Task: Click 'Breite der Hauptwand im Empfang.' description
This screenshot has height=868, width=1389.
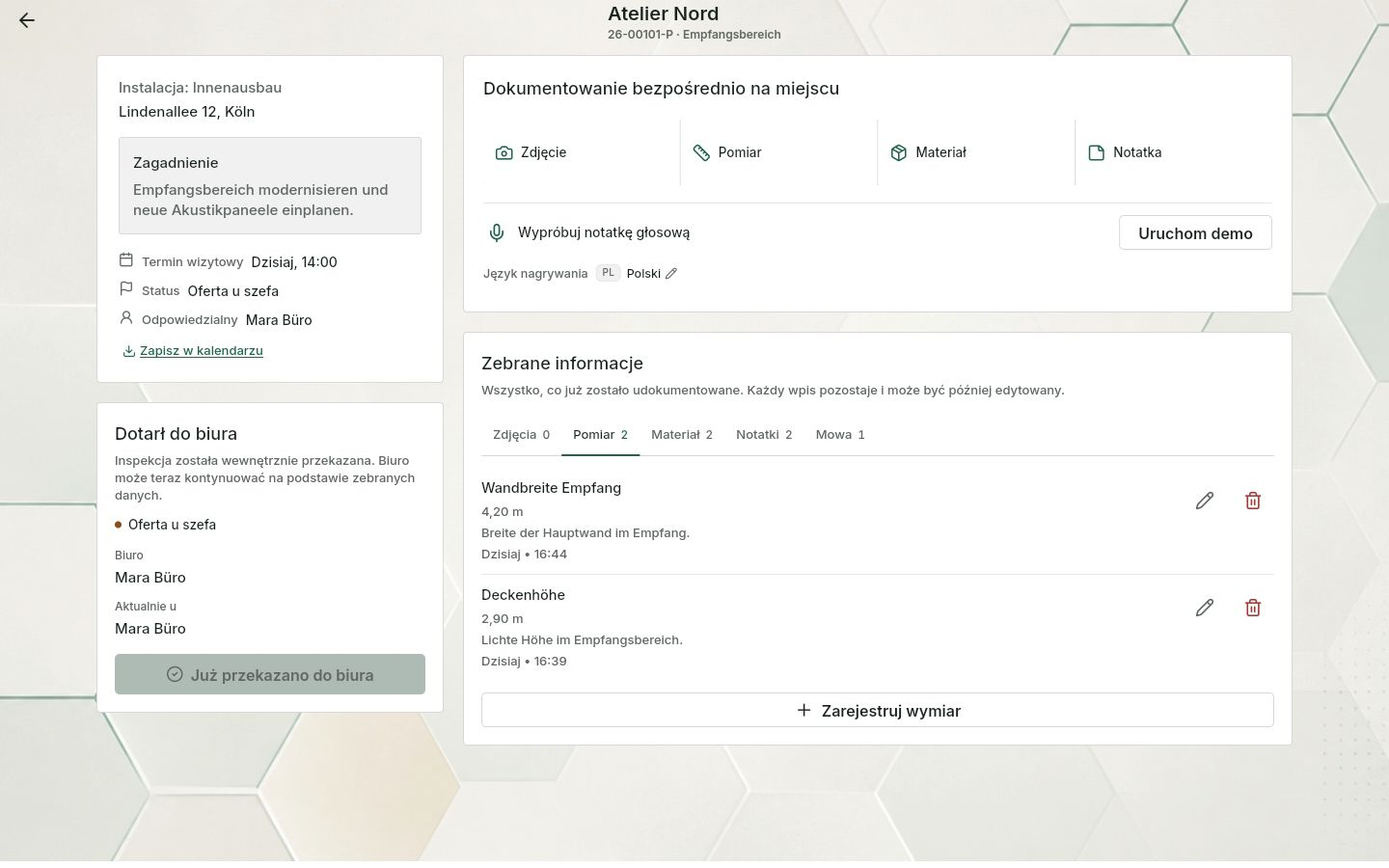Action: 586,533
